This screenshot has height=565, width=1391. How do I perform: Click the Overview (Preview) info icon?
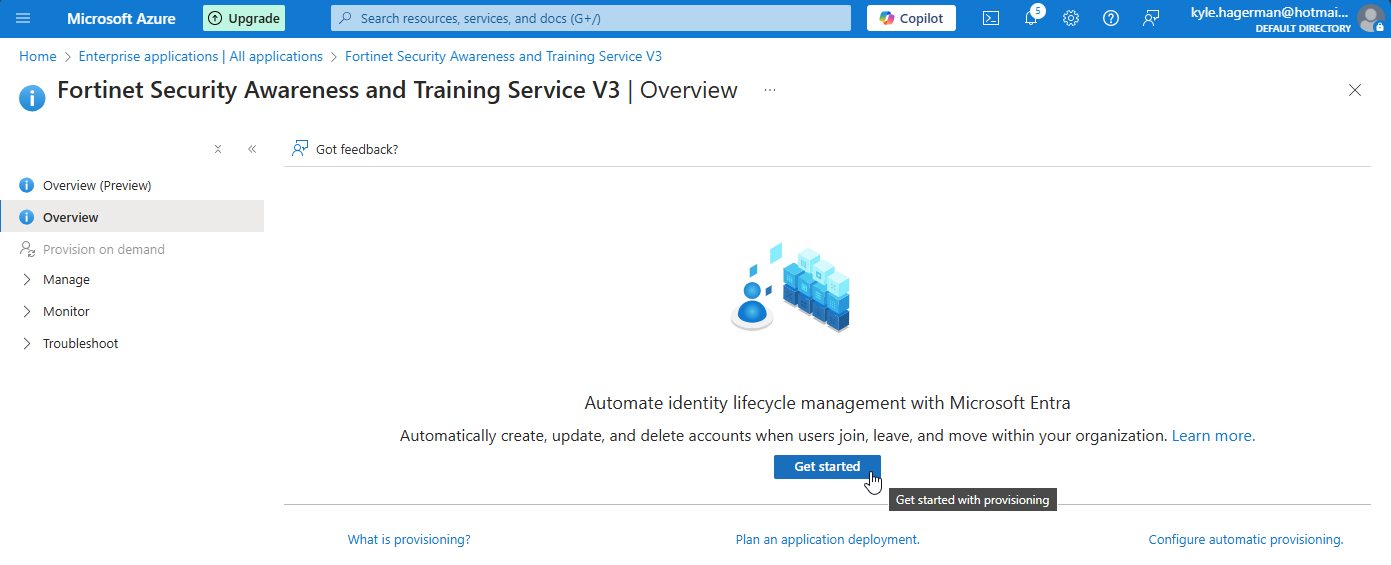click(x=27, y=185)
